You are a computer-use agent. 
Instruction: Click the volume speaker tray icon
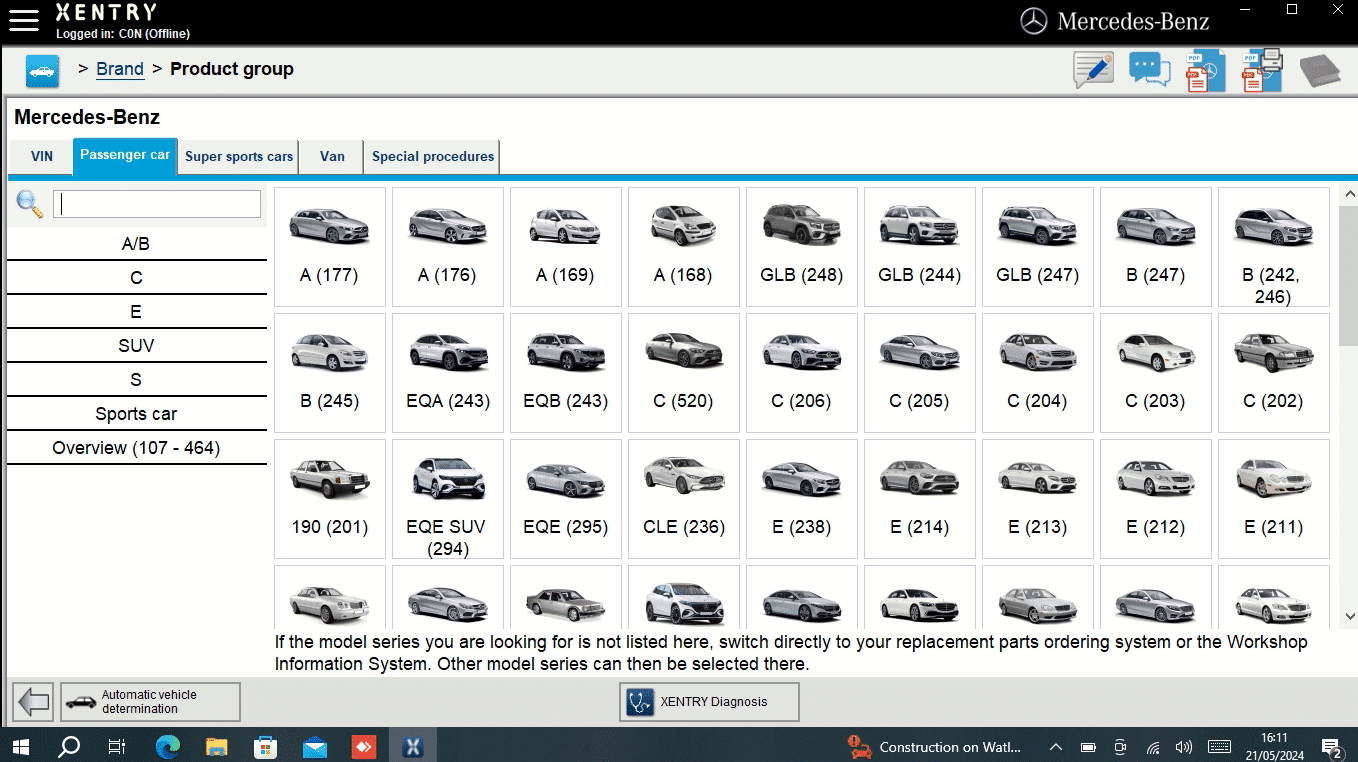point(1184,746)
